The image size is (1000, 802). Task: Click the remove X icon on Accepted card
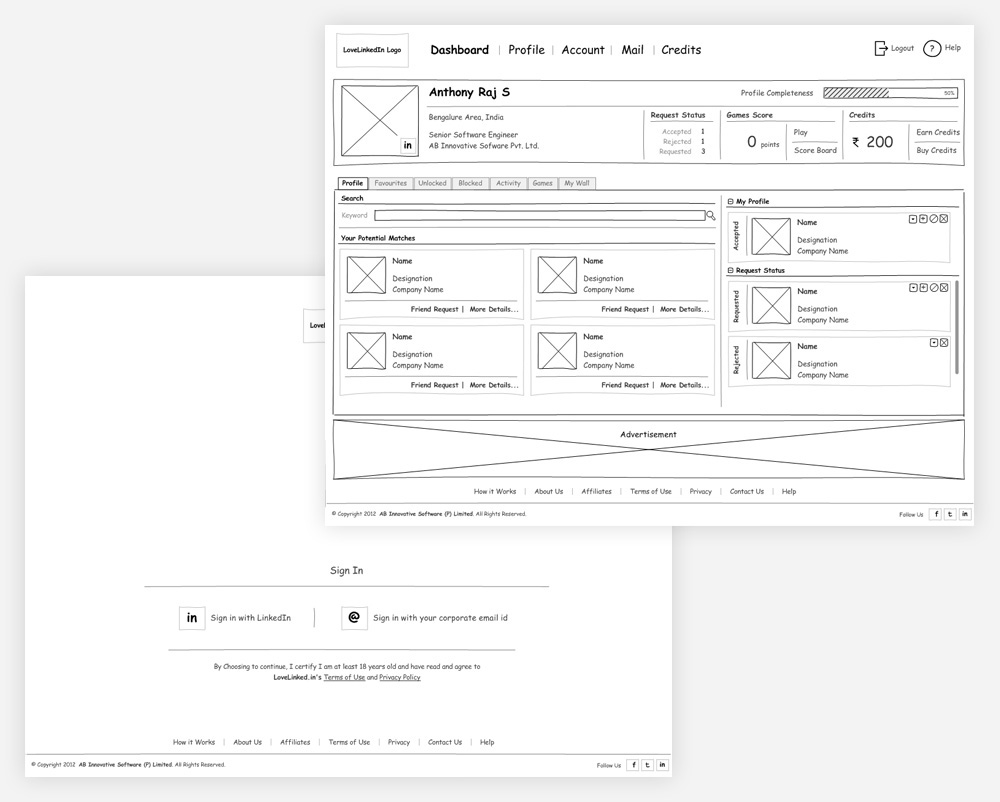coord(943,219)
